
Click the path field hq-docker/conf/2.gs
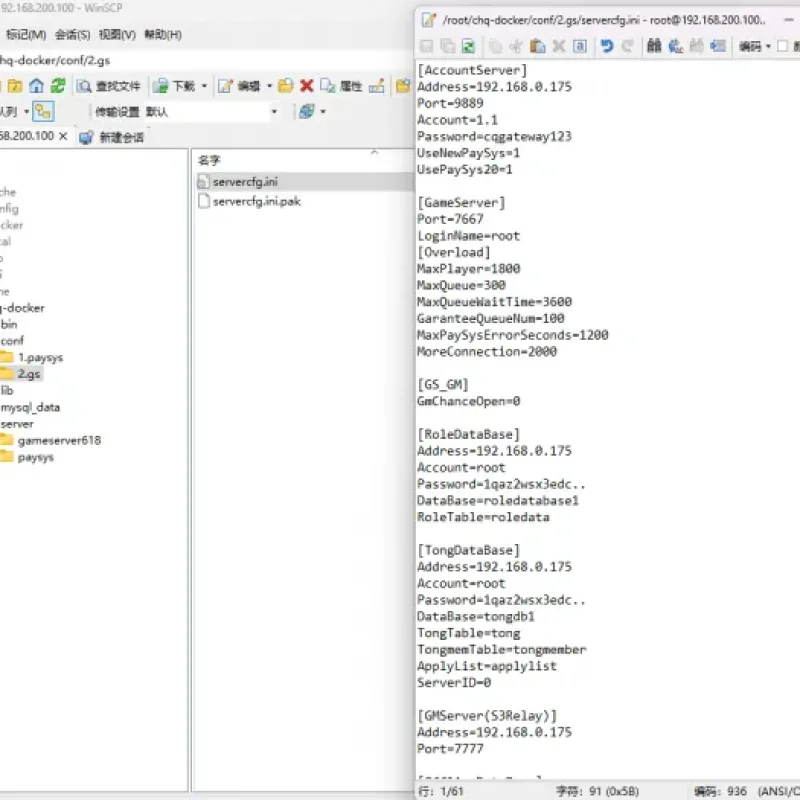point(204,60)
